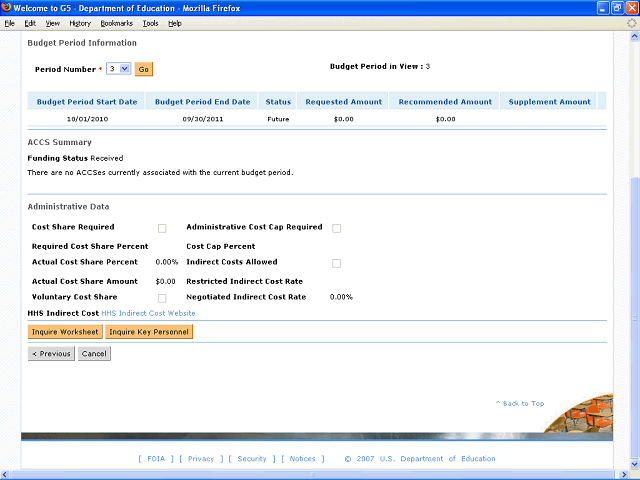Open the HHS Indirect Cost Website link
The height and width of the screenshot is (480, 640).
pyautogui.click(x=148, y=313)
